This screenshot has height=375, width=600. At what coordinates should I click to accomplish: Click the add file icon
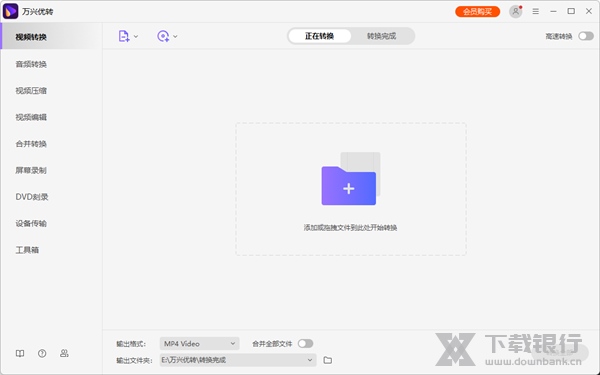click(124, 36)
